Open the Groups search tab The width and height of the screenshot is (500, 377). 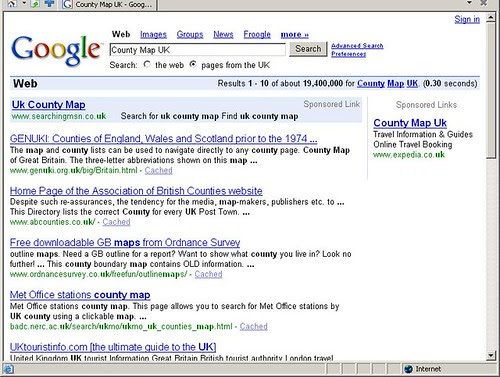190,34
